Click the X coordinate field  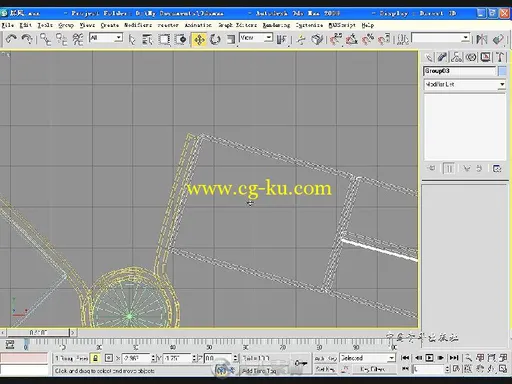[136, 358]
